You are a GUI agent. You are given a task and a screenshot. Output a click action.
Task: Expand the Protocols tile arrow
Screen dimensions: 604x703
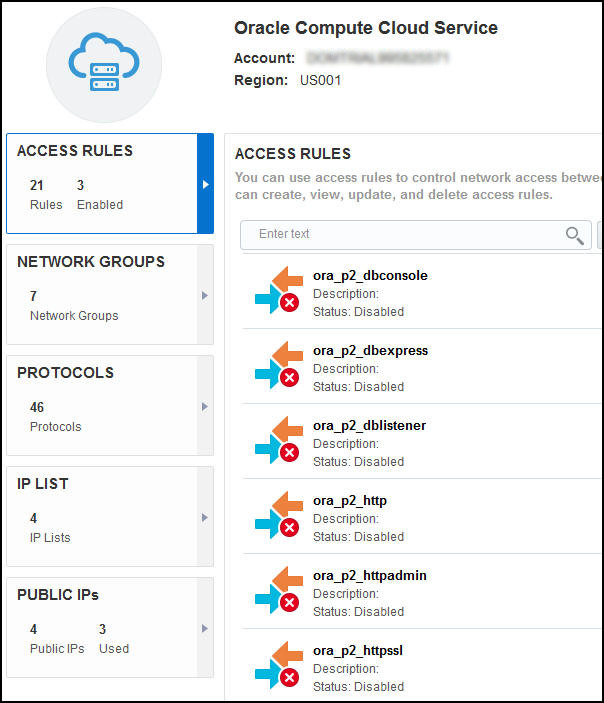coord(205,407)
